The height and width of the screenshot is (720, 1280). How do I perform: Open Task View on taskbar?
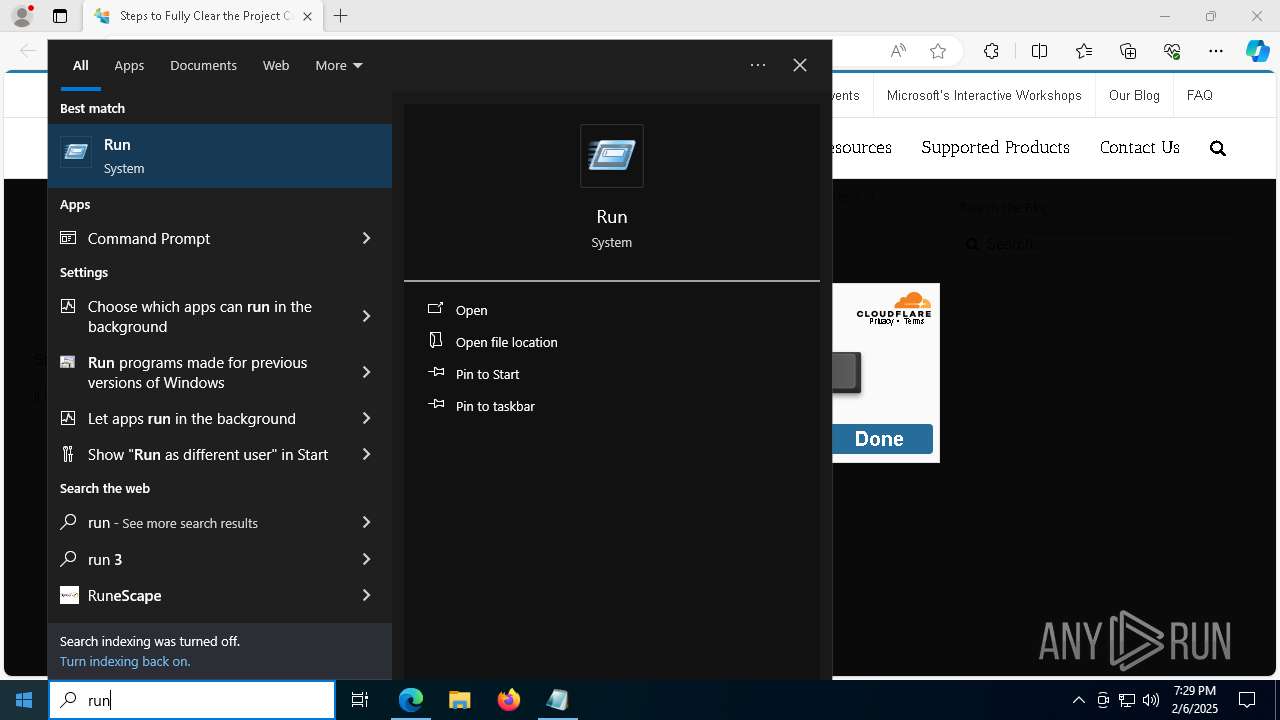tap(360, 700)
